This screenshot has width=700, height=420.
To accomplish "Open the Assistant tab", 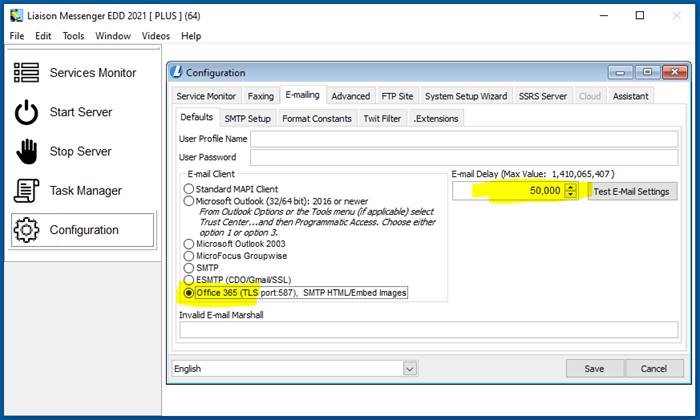I will tap(630, 96).
